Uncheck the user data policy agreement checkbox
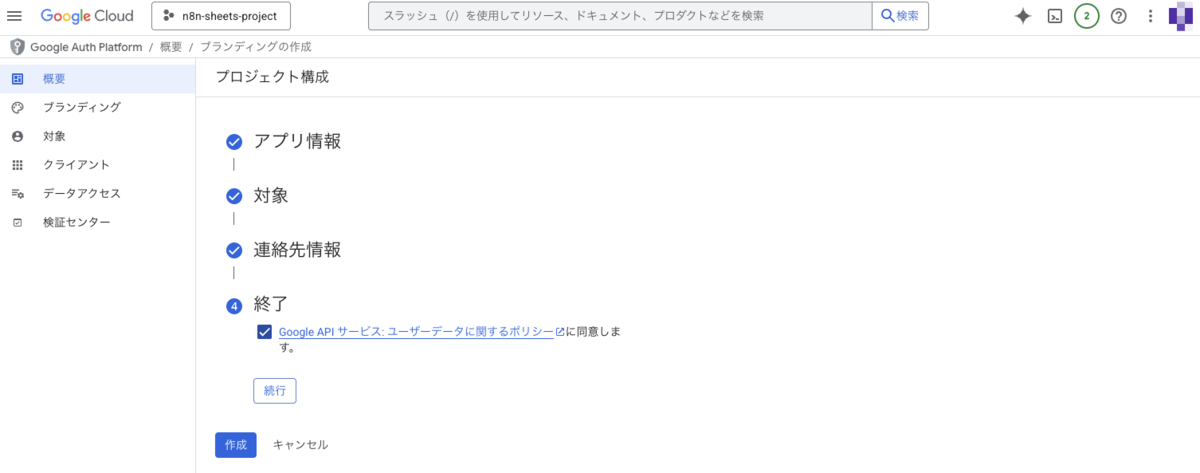This screenshot has height=473, width=1200. pyautogui.click(x=264, y=332)
